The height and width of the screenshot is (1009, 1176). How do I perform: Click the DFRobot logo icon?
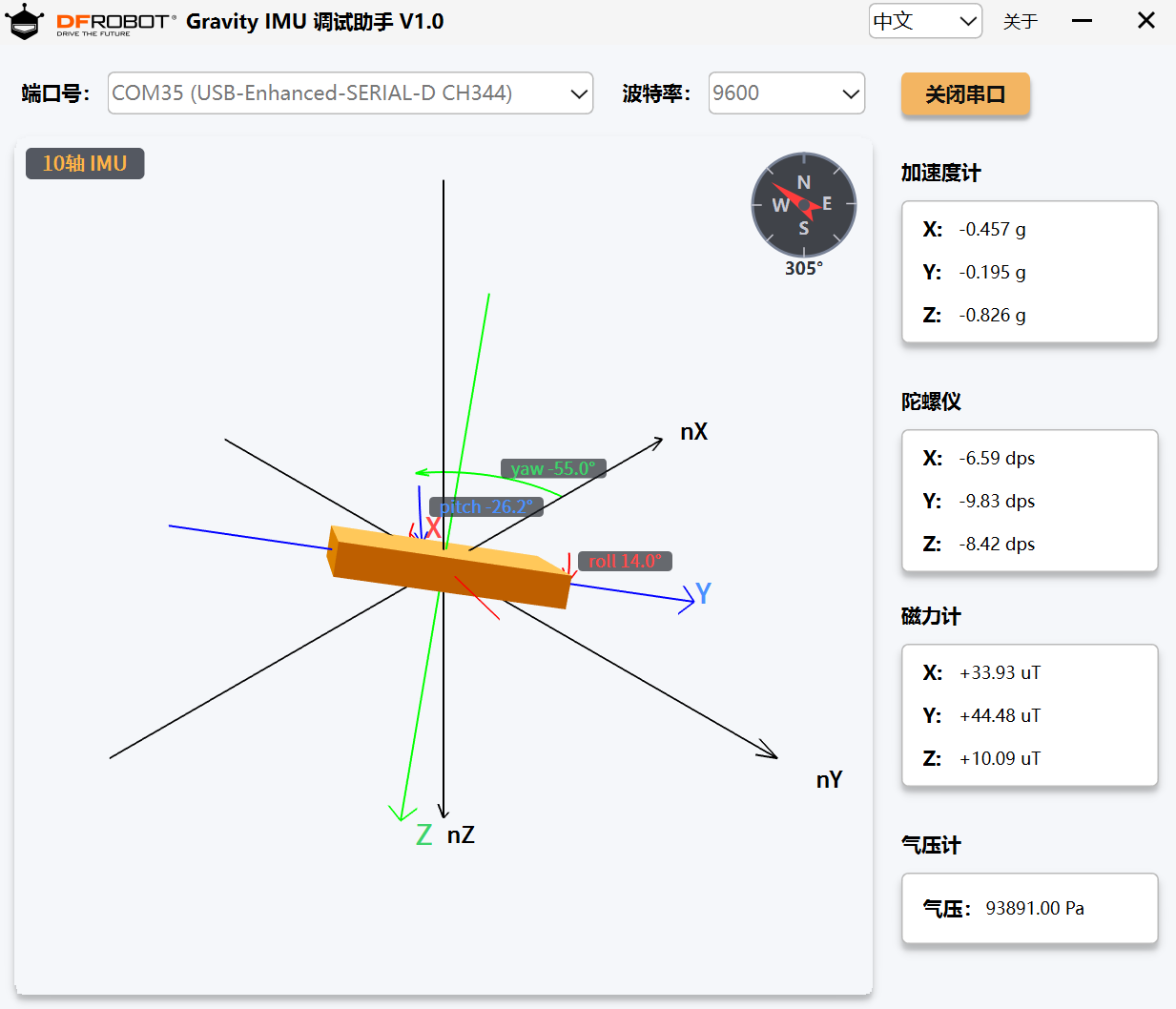click(25, 22)
